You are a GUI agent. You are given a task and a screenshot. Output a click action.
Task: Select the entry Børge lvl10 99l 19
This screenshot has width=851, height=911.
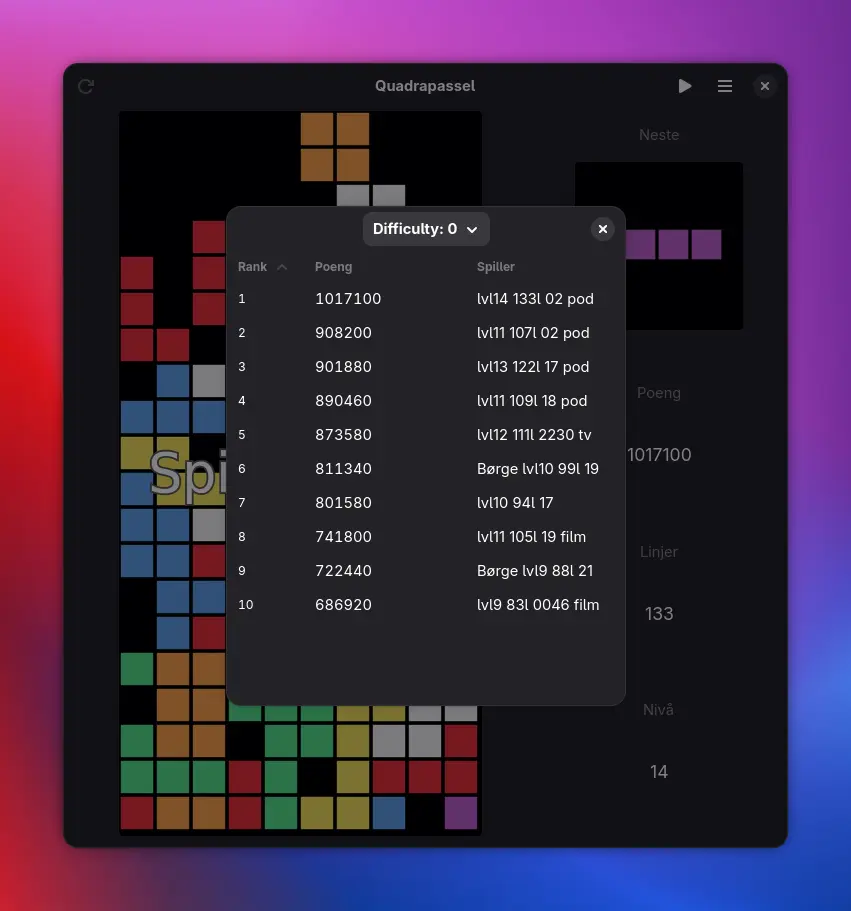(537, 469)
